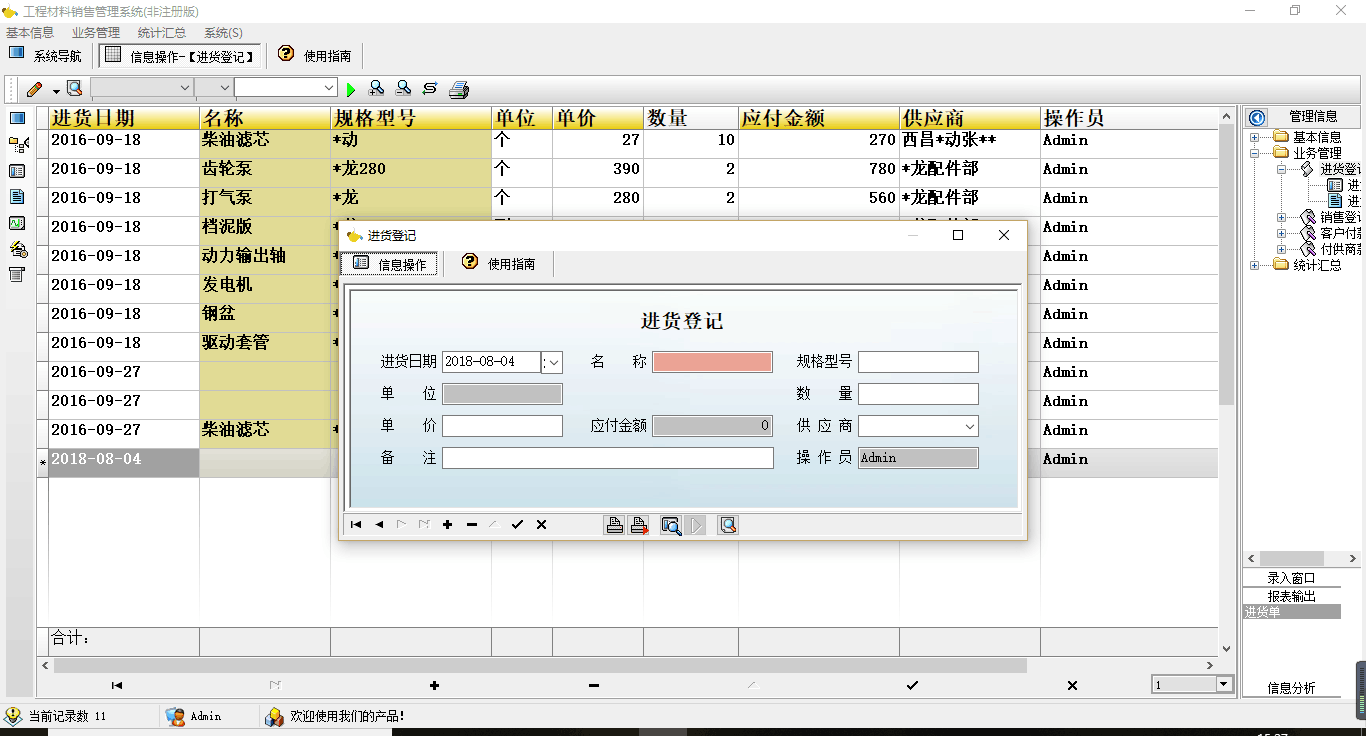This screenshot has height=736, width=1366.
Task: Click 报表输出 in right panel
Action: click(x=1291, y=596)
